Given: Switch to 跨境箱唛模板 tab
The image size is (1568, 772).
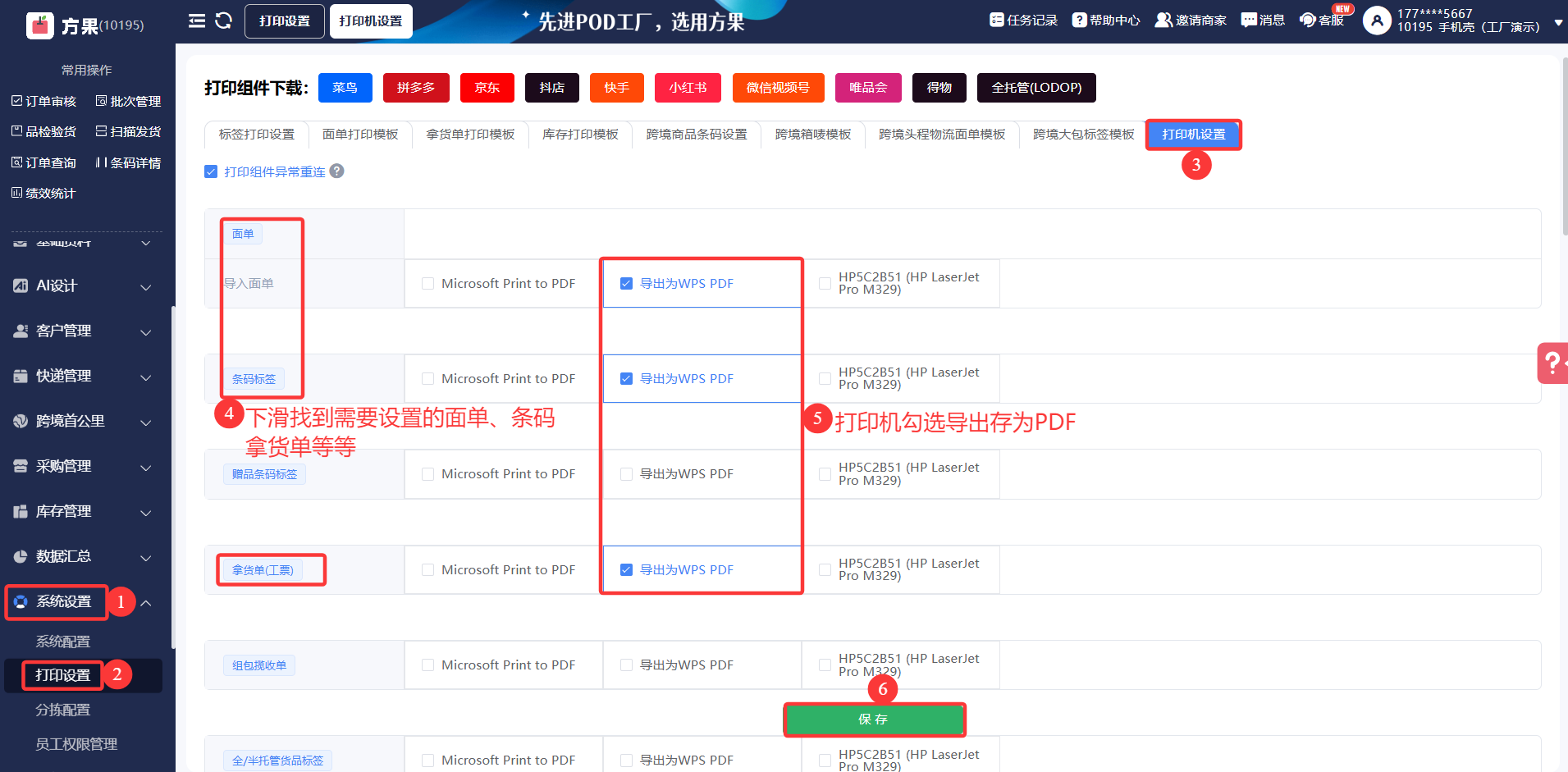Looking at the screenshot, I should (x=813, y=135).
